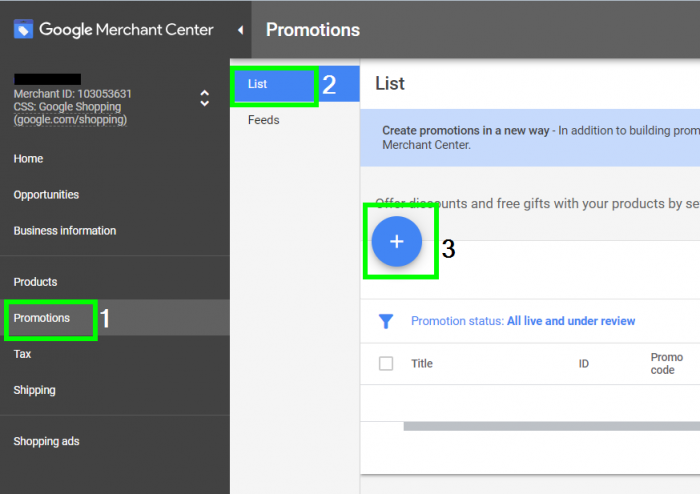Open Tax in the sidebar

(22, 354)
